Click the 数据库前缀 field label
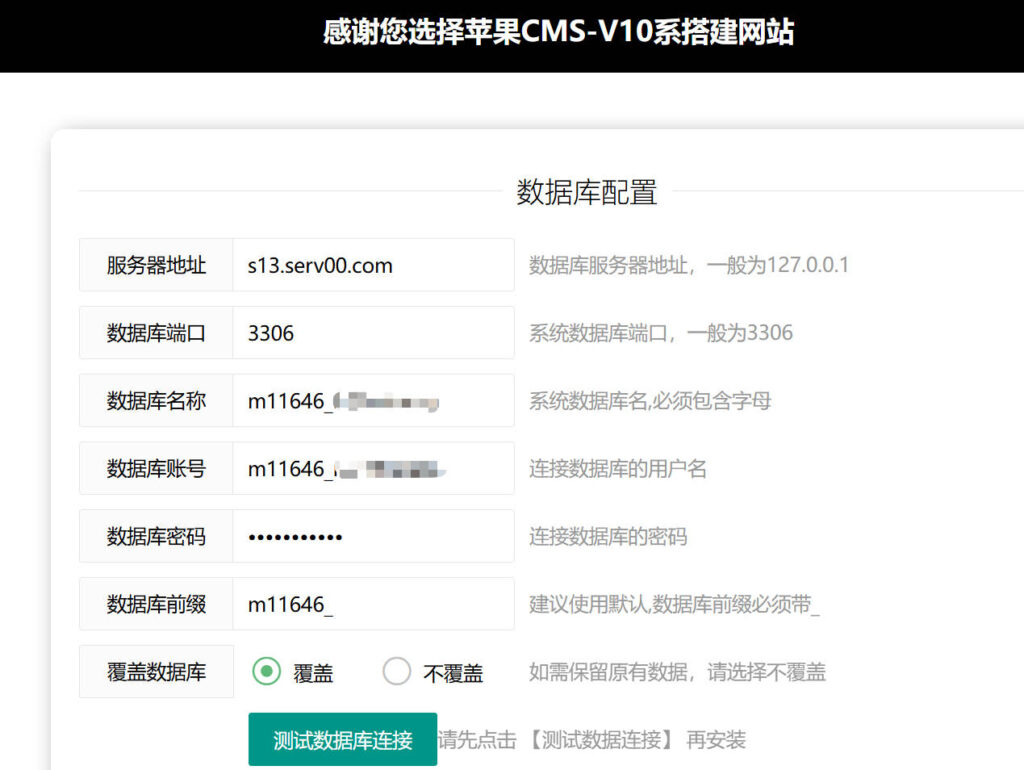1024x770 pixels. point(156,605)
